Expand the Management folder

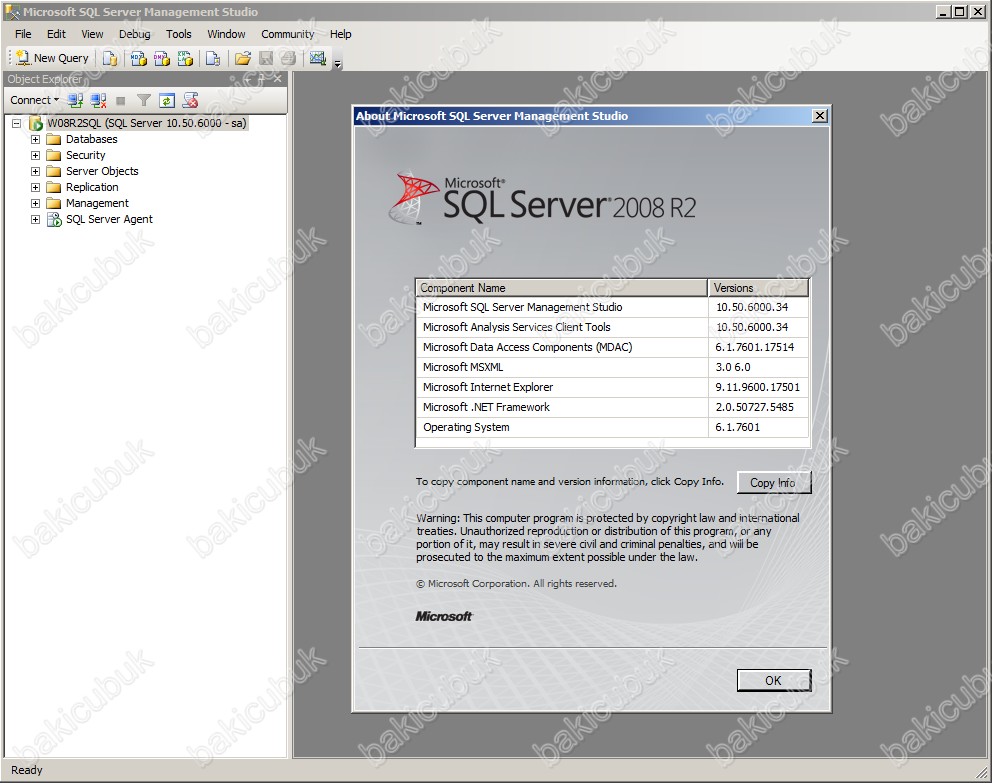[35, 204]
